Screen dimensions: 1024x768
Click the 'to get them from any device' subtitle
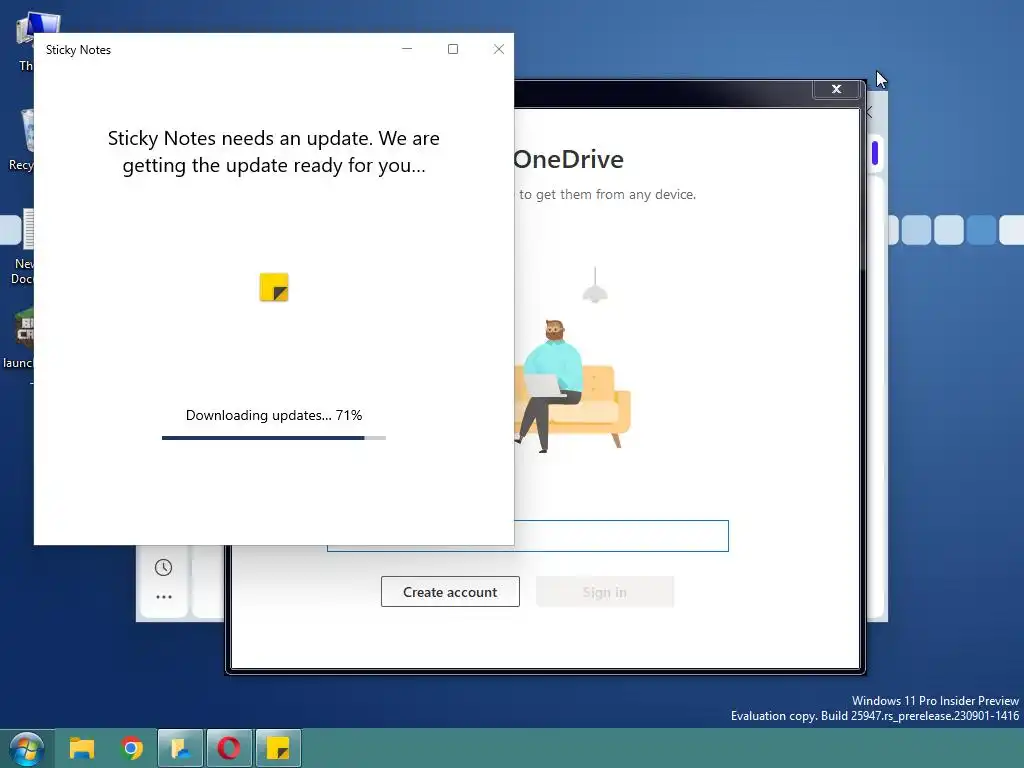click(607, 195)
